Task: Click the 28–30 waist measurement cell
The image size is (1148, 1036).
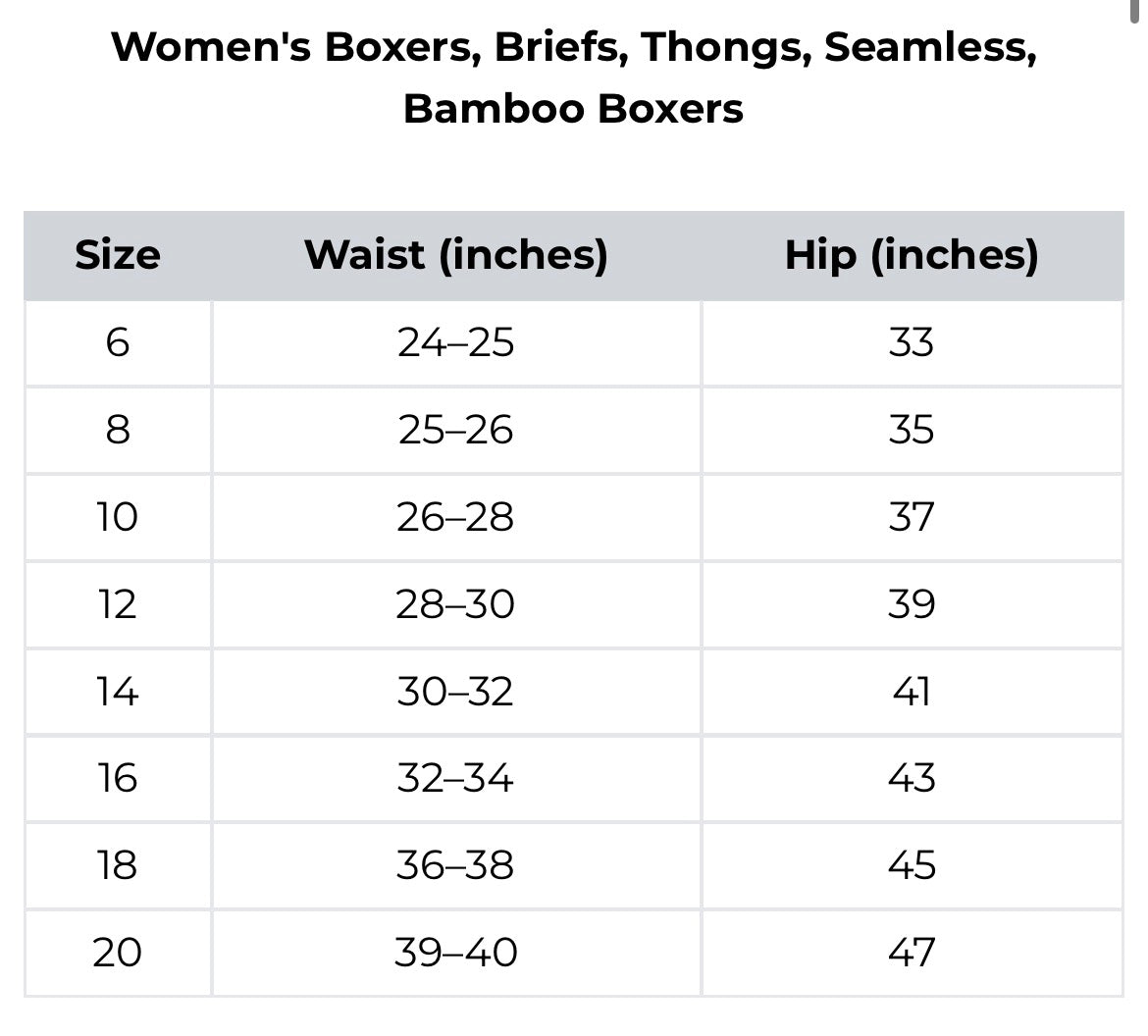Action: click(456, 604)
